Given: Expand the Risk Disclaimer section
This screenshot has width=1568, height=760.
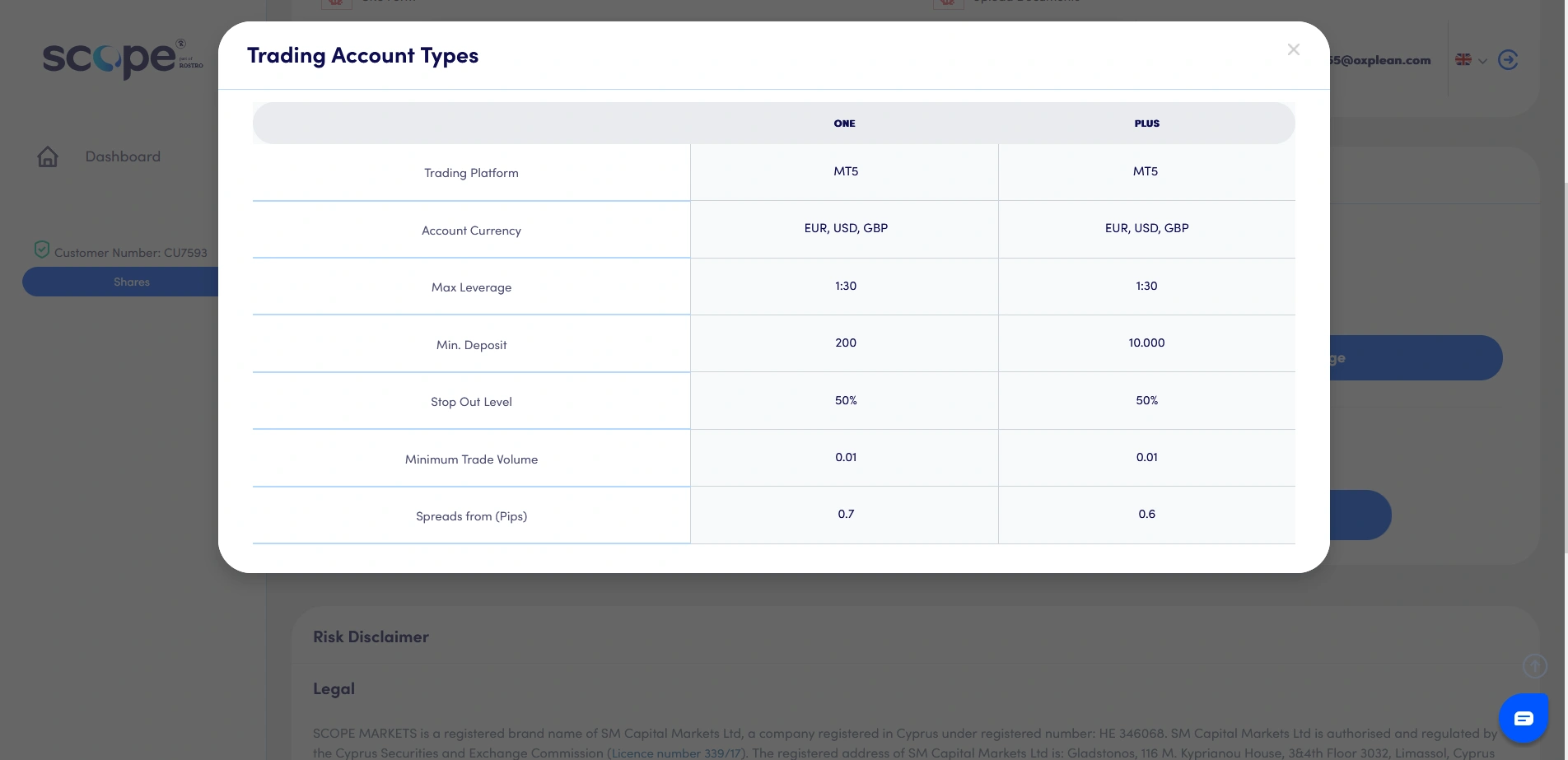Looking at the screenshot, I should [x=371, y=636].
